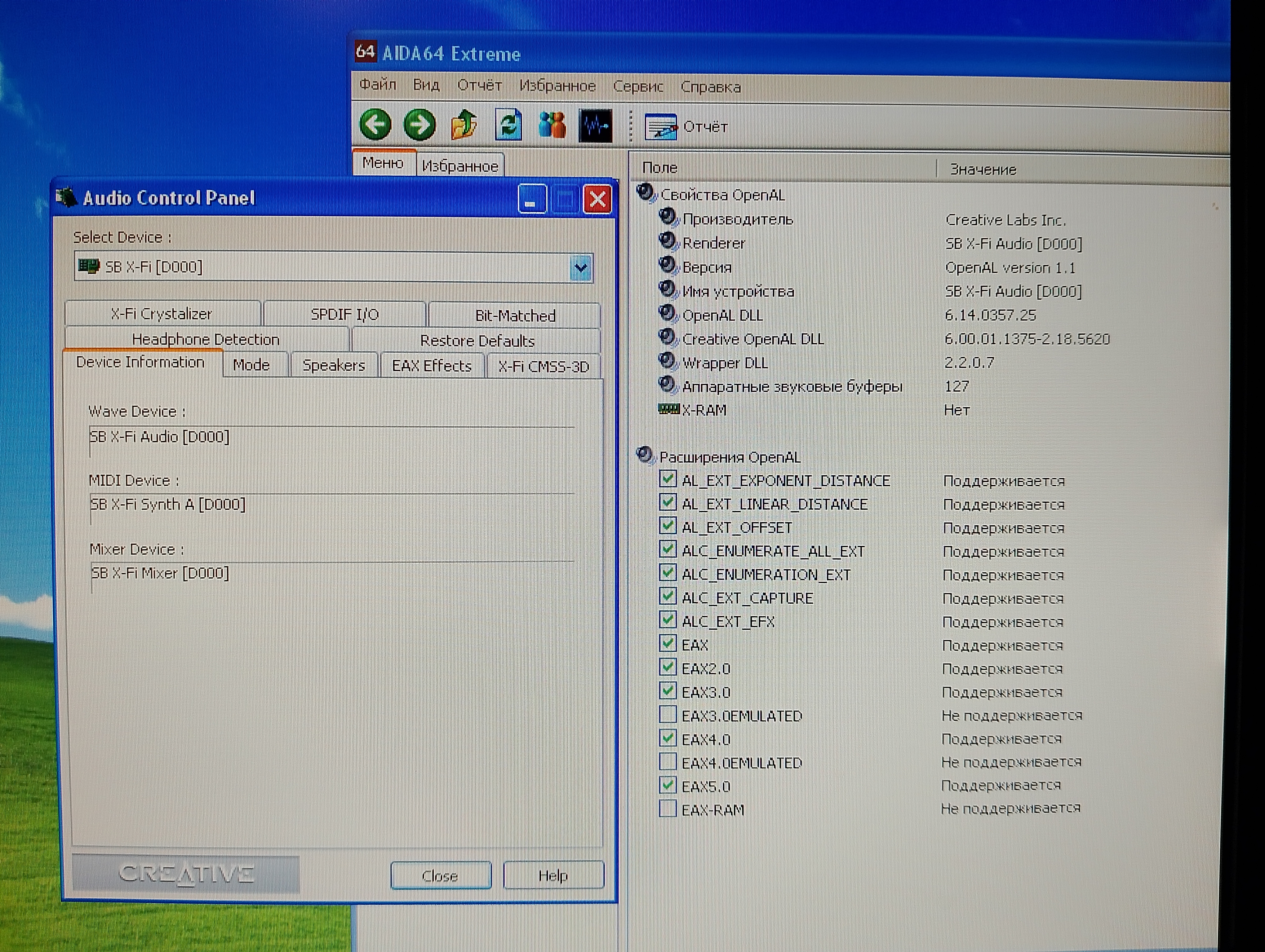The image size is (1265, 952).
Task: Click the Отчёт report toolbar icon
Action: [x=660, y=127]
